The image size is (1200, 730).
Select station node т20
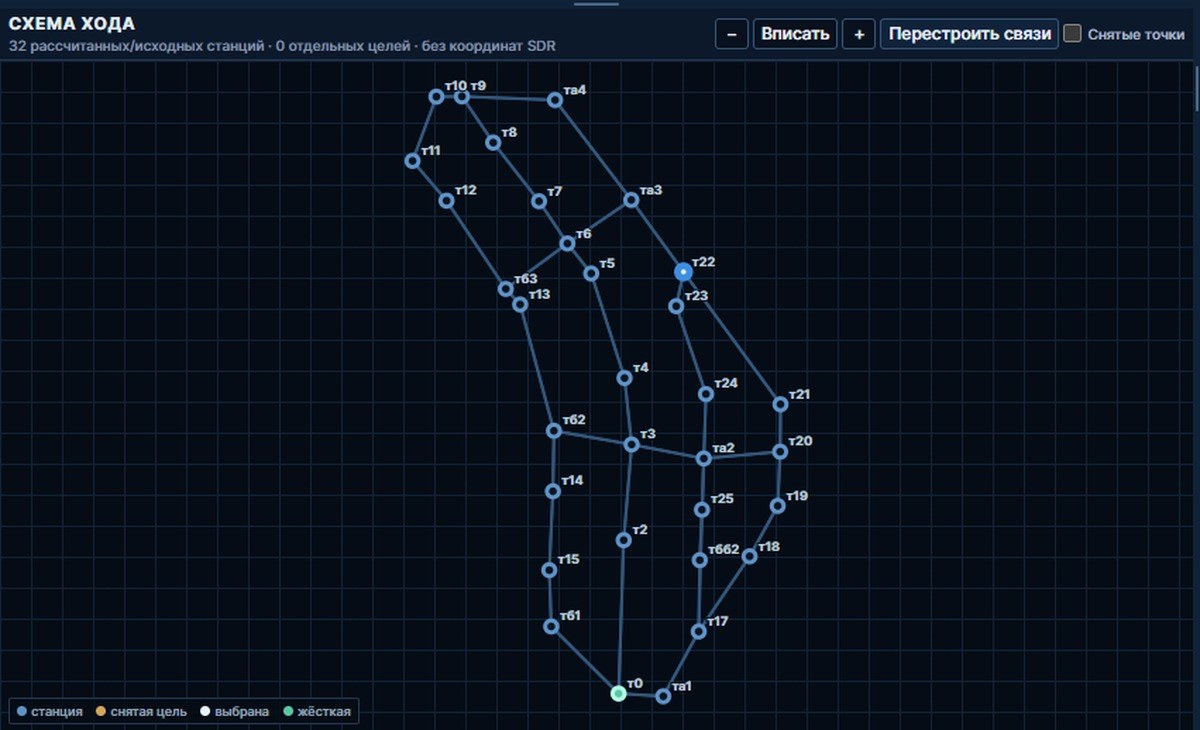pyautogui.click(x=781, y=452)
